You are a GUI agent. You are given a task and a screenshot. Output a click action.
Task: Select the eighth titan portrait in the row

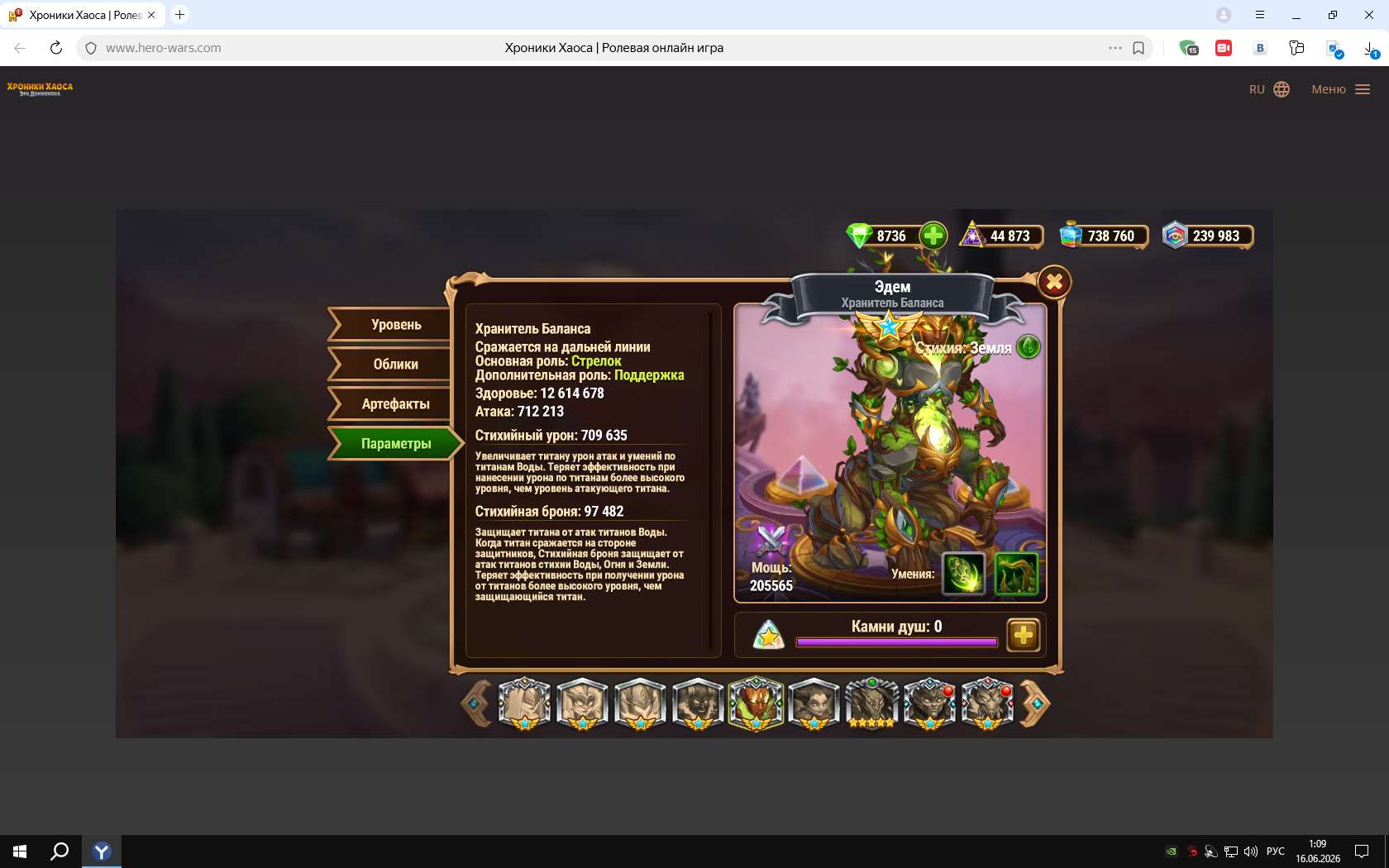pyautogui.click(x=929, y=703)
